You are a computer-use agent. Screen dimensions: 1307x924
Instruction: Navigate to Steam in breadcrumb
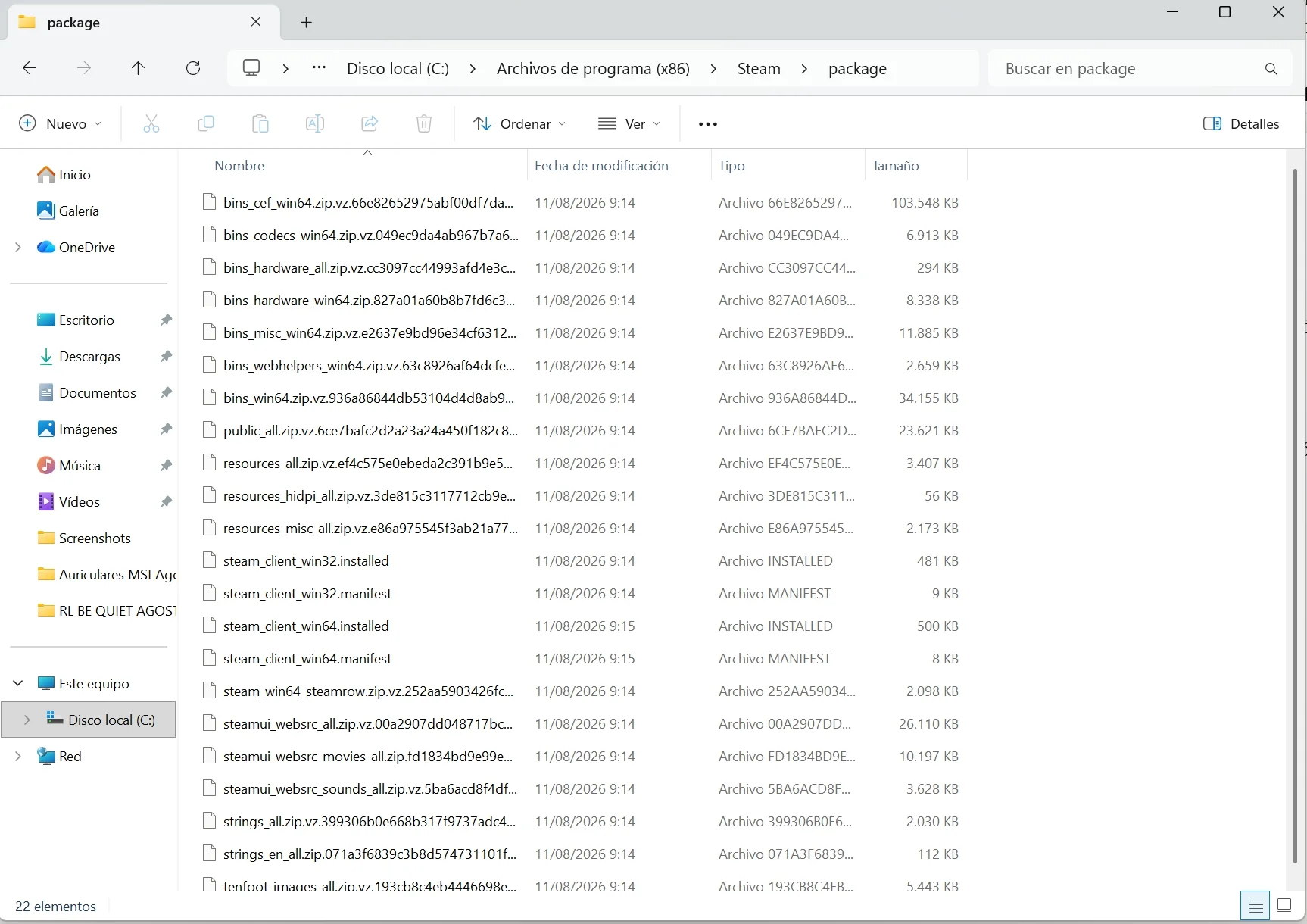pyautogui.click(x=759, y=69)
